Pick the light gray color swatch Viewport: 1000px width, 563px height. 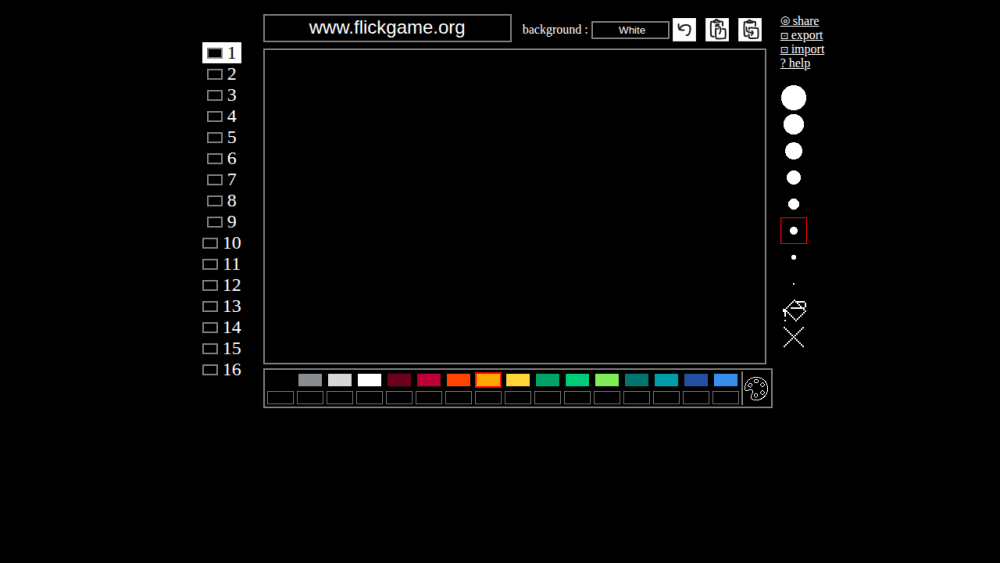click(x=339, y=380)
